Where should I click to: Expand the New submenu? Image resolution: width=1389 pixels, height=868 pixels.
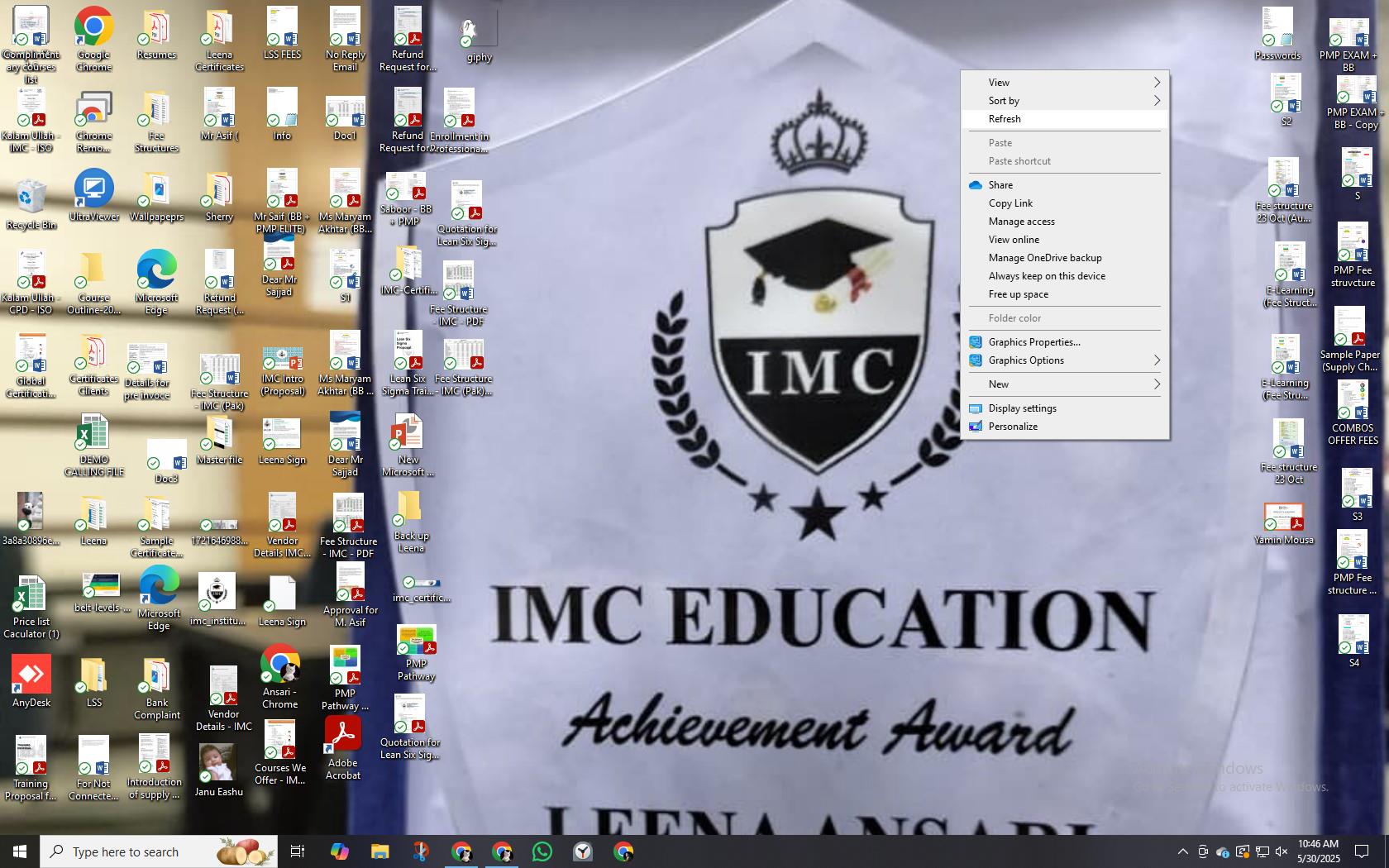tap(1065, 384)
